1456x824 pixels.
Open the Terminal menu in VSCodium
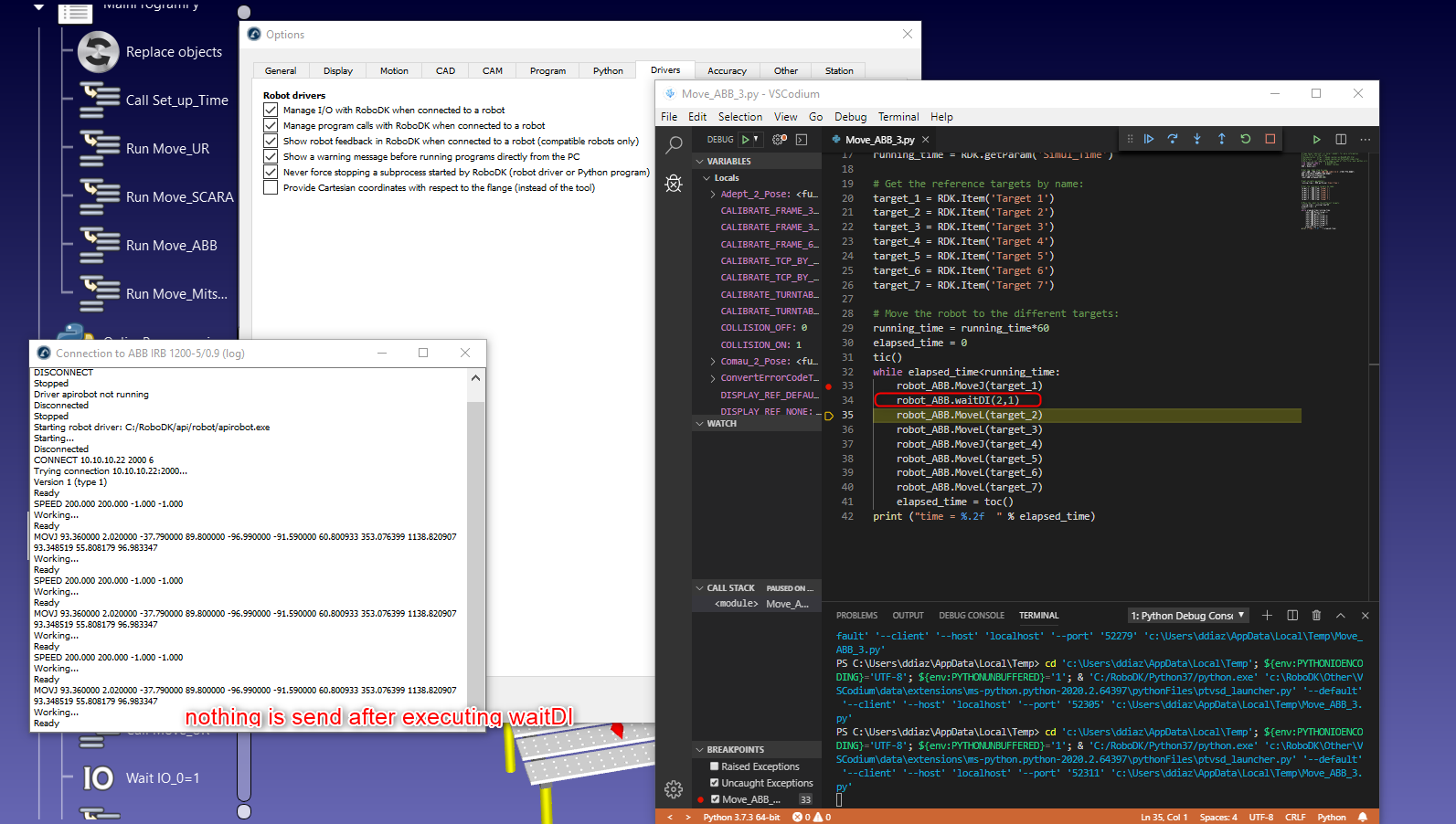point(898,117)
